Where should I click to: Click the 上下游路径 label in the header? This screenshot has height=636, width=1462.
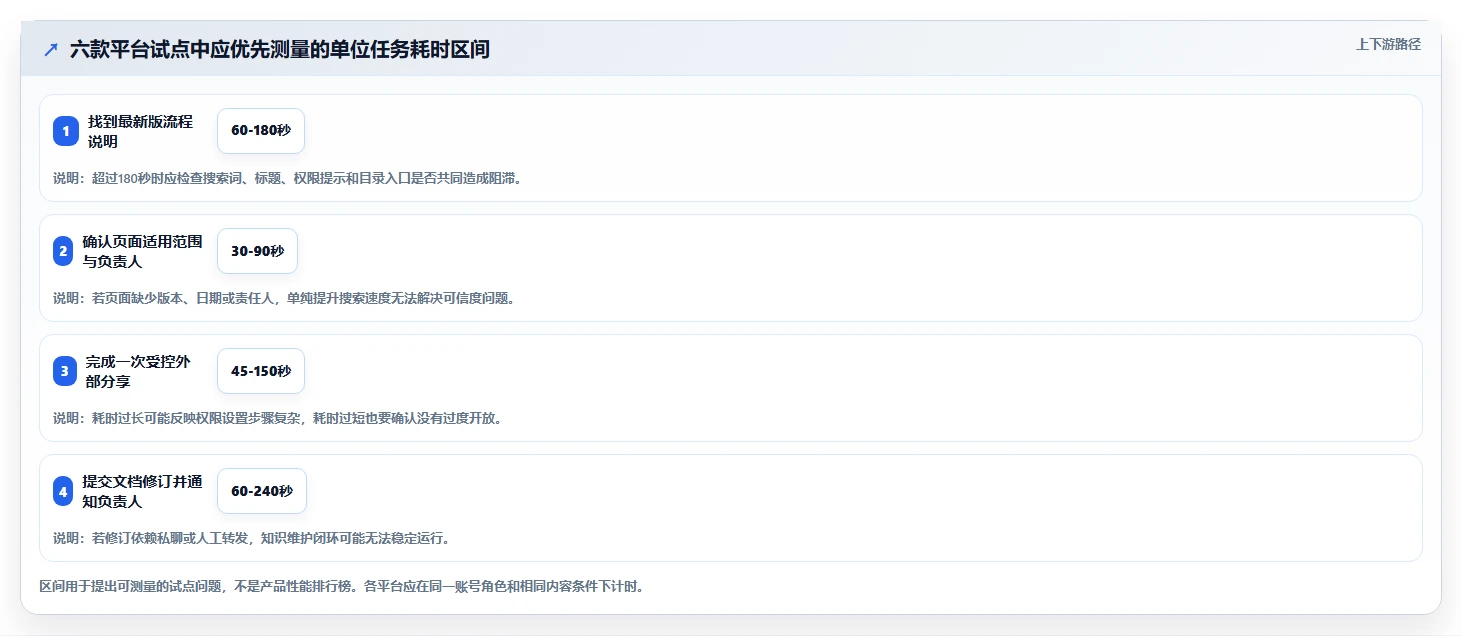click(x=1388, y=44)
